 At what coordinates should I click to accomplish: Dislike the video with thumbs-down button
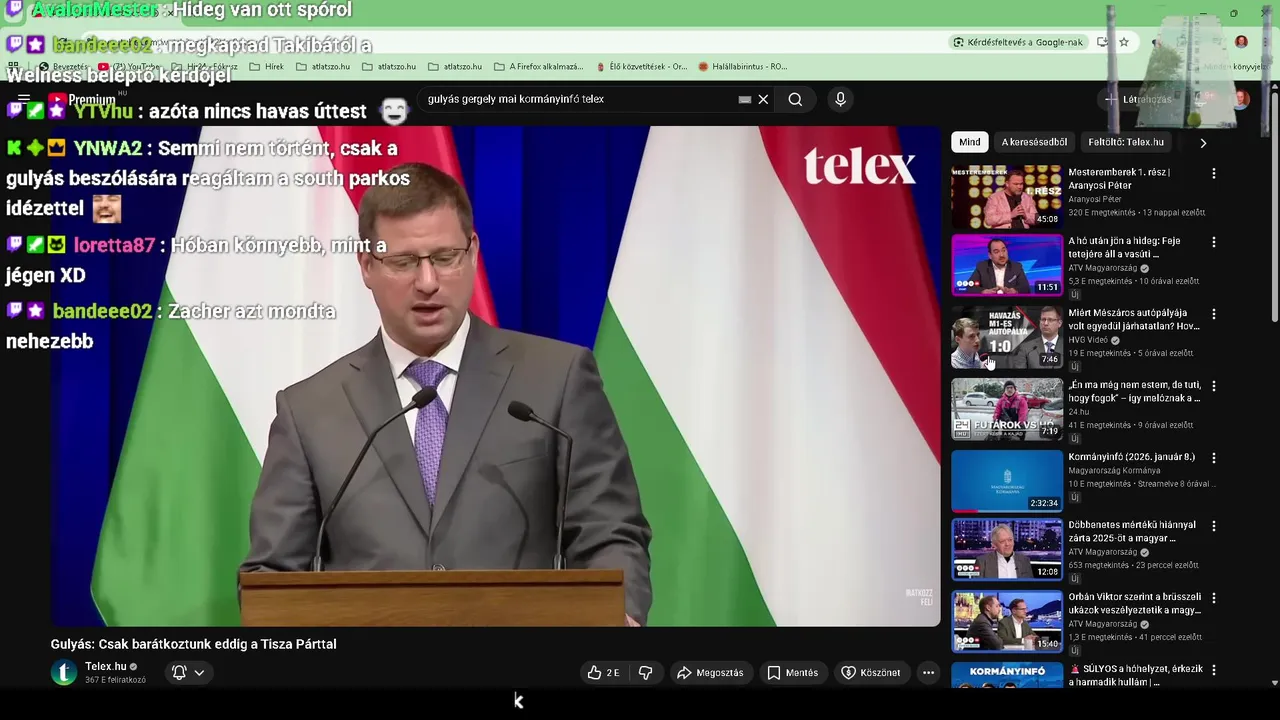click(645, 673)
